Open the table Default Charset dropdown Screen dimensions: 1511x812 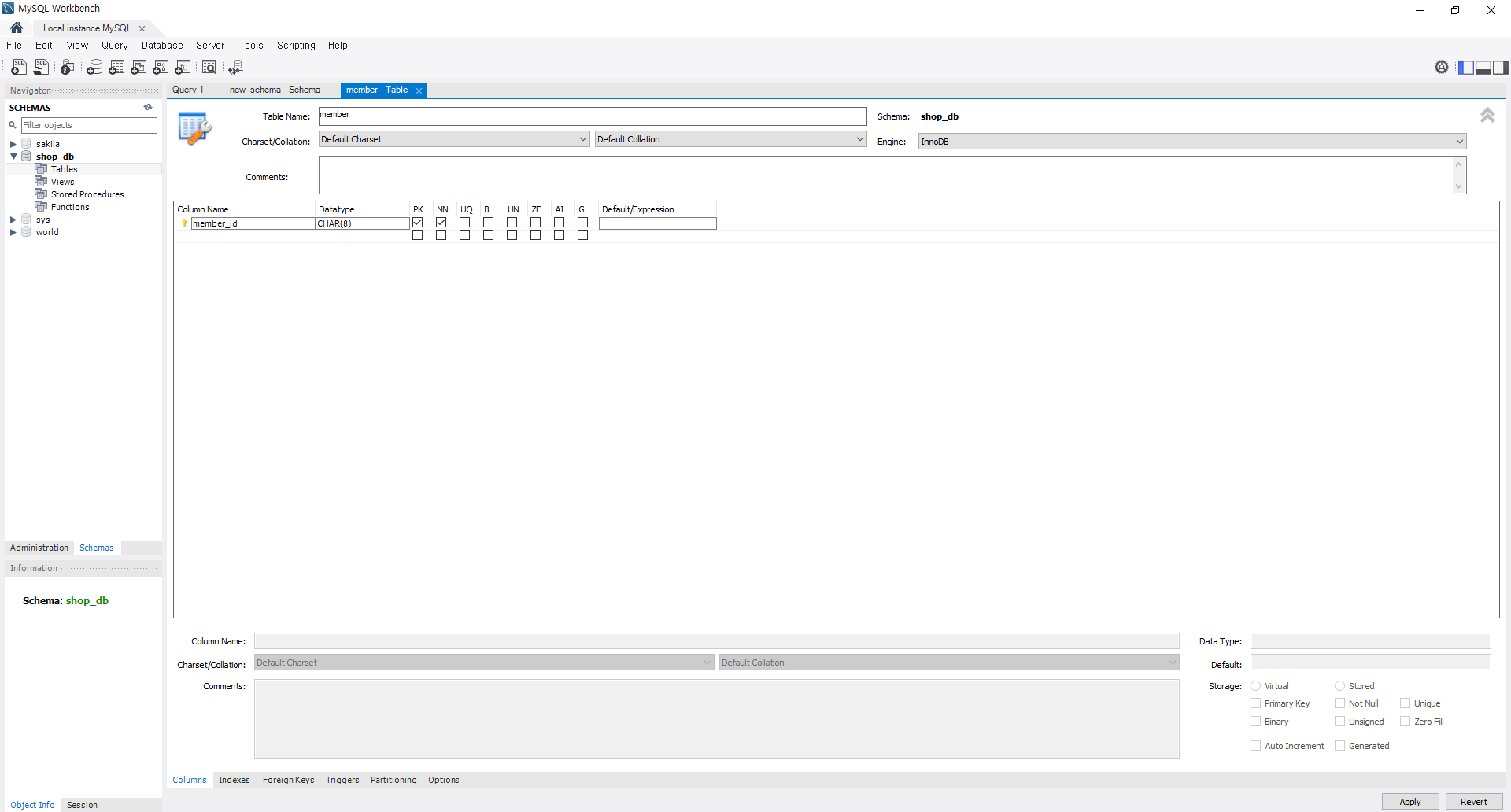(x=454, y=139)
